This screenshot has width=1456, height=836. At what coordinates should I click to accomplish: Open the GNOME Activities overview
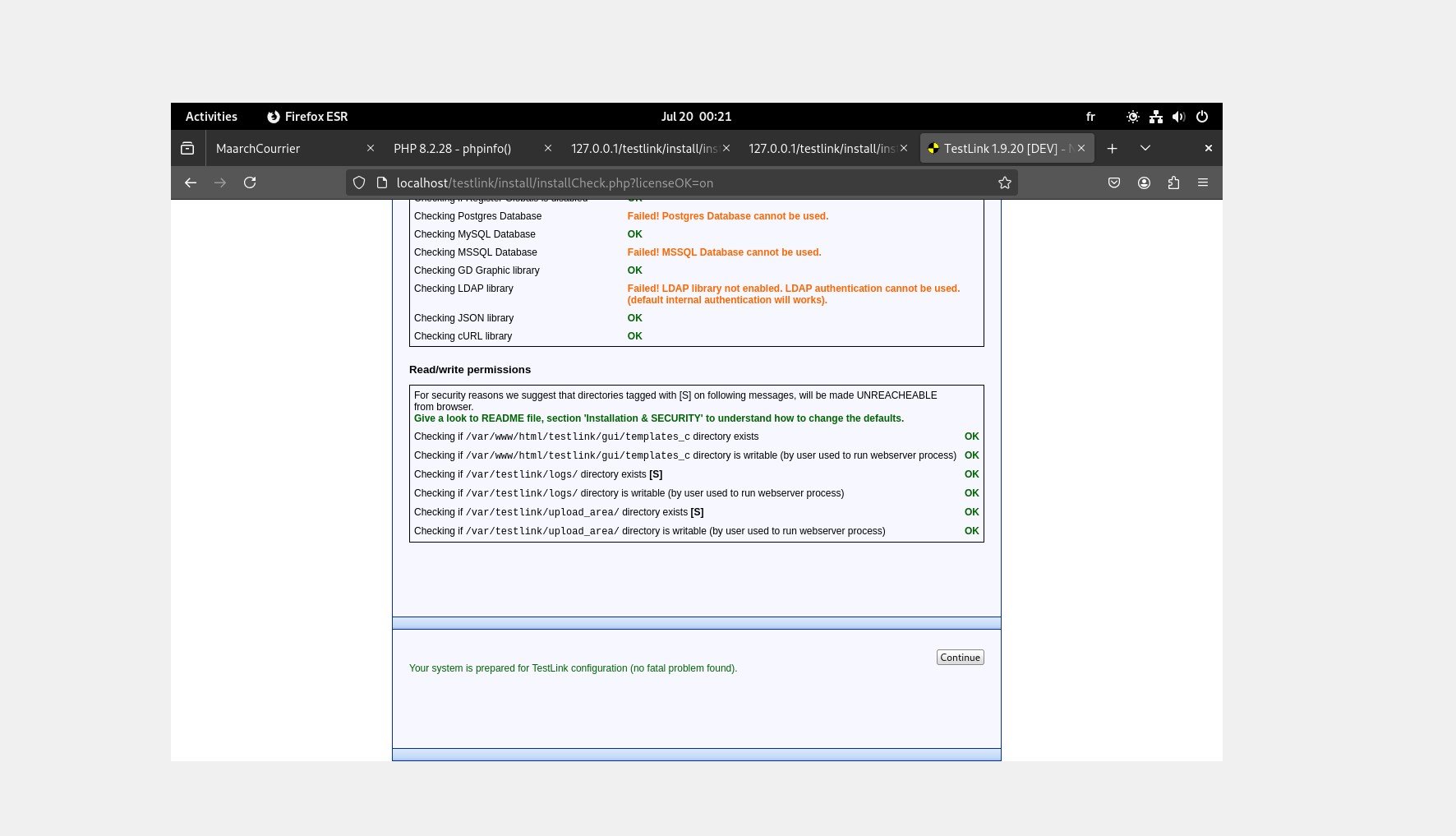(x=211, y=117)
